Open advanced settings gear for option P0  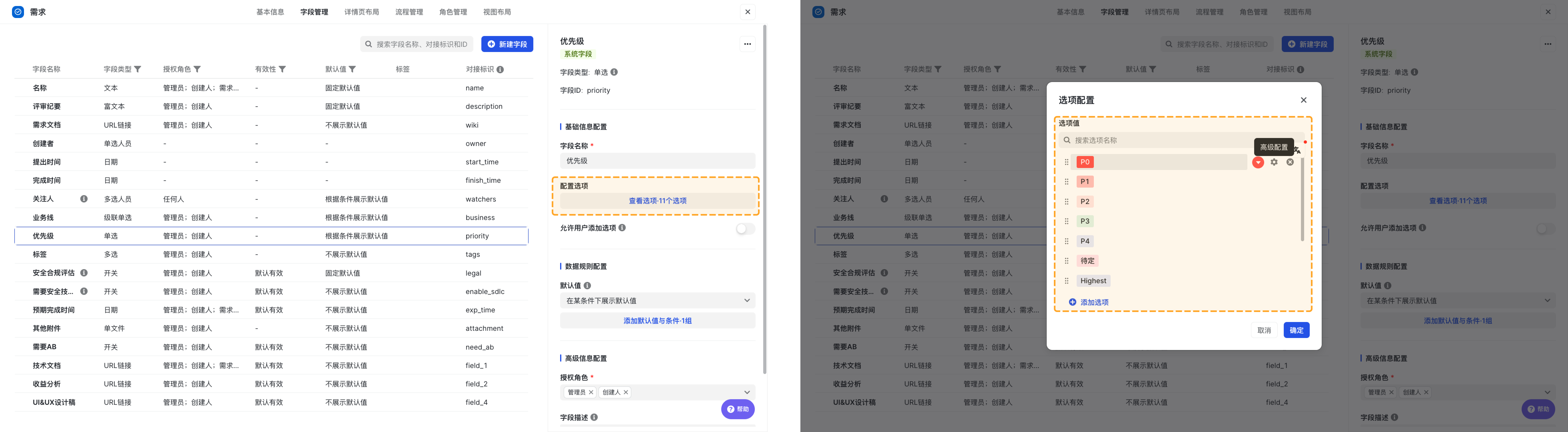[1274, 162]
